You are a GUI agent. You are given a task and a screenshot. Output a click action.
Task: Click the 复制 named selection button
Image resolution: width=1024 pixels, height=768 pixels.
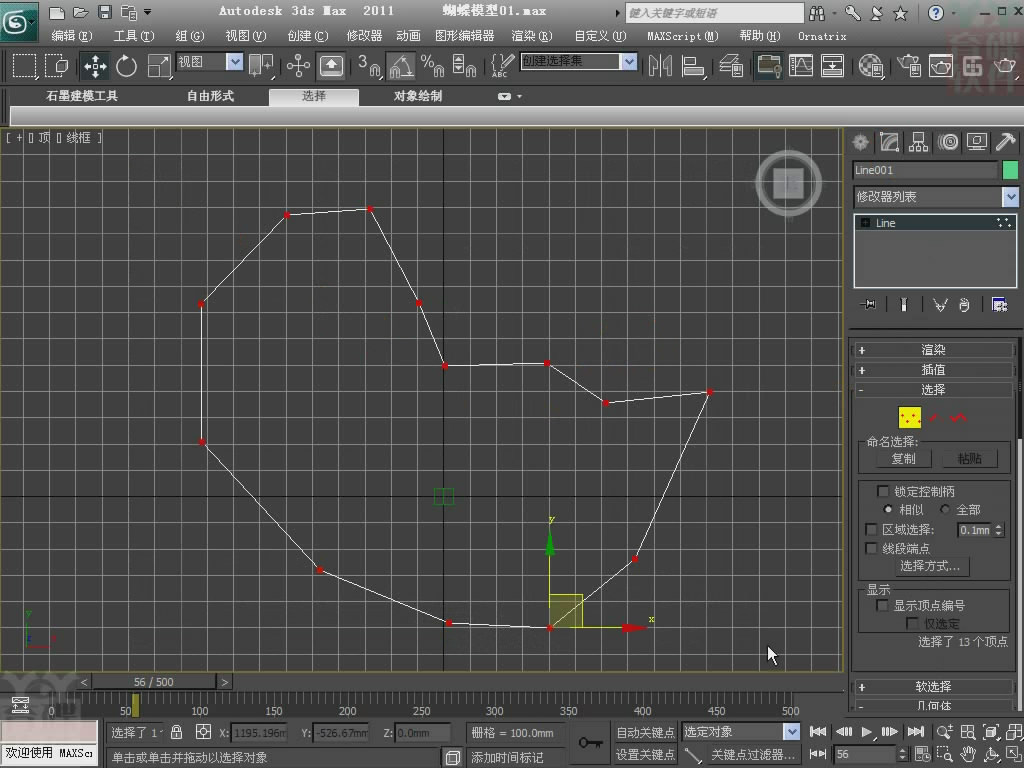903,458
